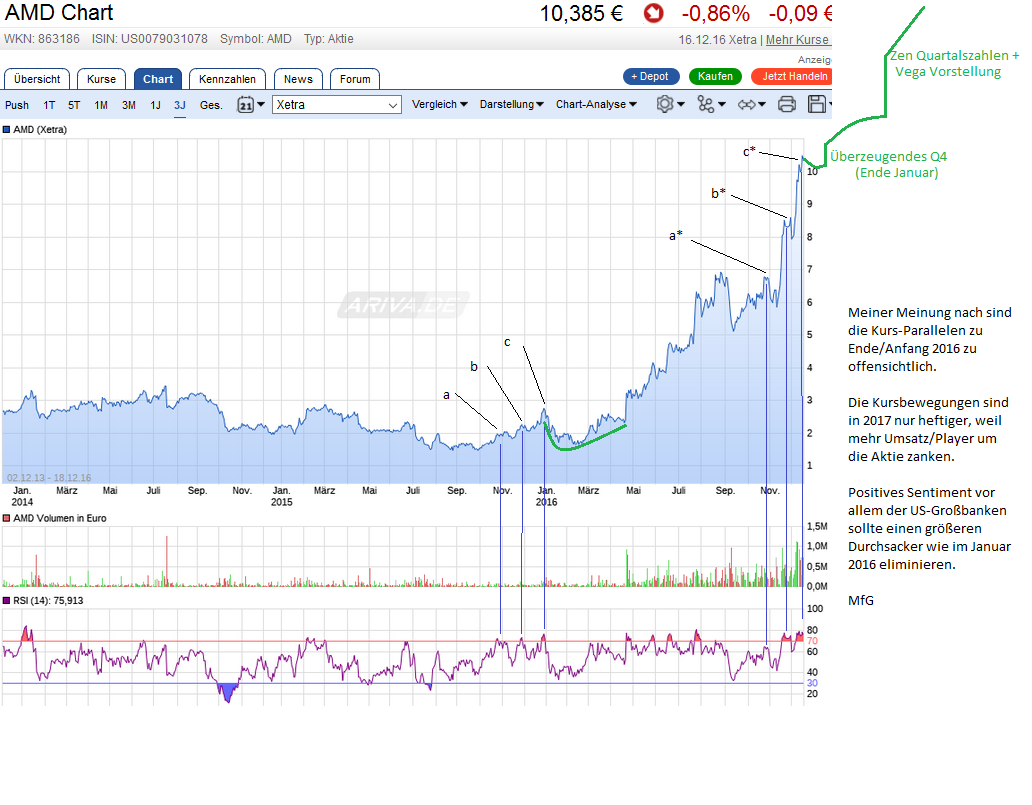Click the current price 10,385 €
The height and width of the screenshot is (805, 1032).
pyautogui.click(x=581, y=13)
